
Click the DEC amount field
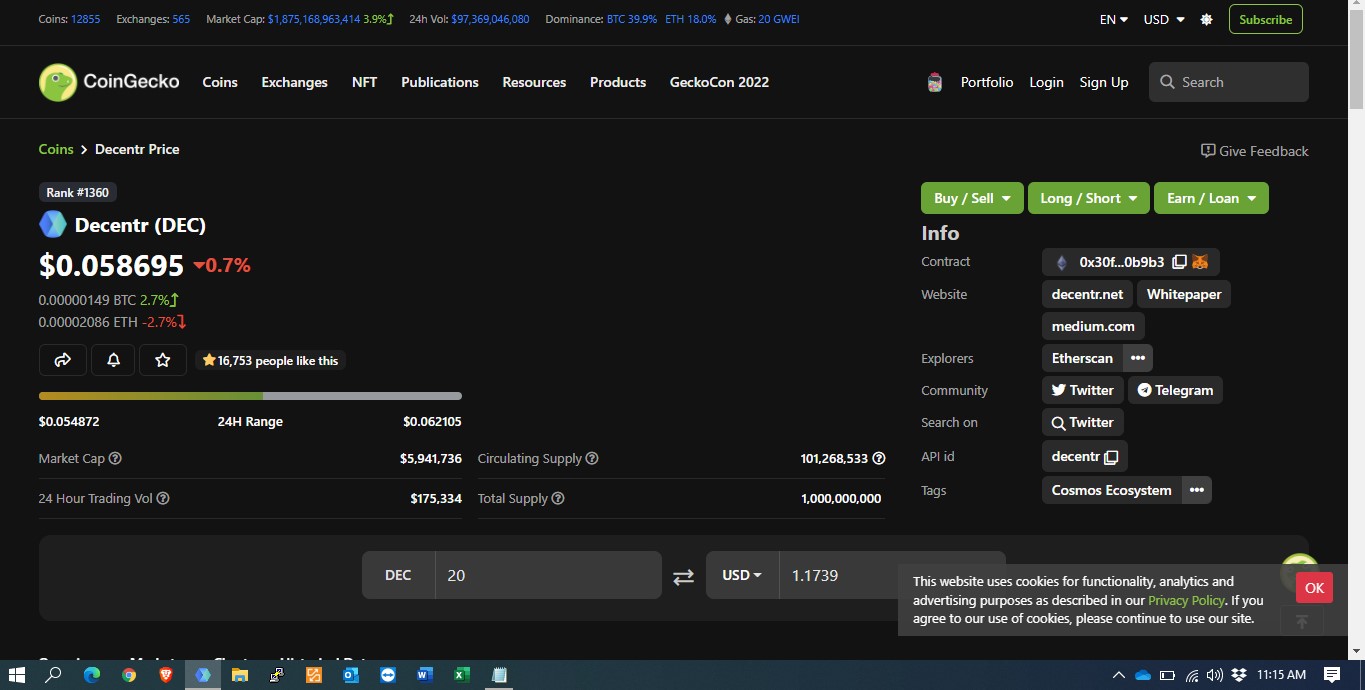548,575
